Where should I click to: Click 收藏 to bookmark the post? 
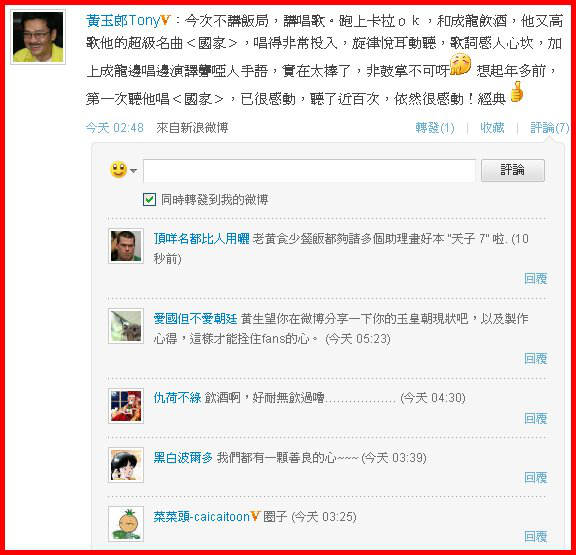point(492,127)
